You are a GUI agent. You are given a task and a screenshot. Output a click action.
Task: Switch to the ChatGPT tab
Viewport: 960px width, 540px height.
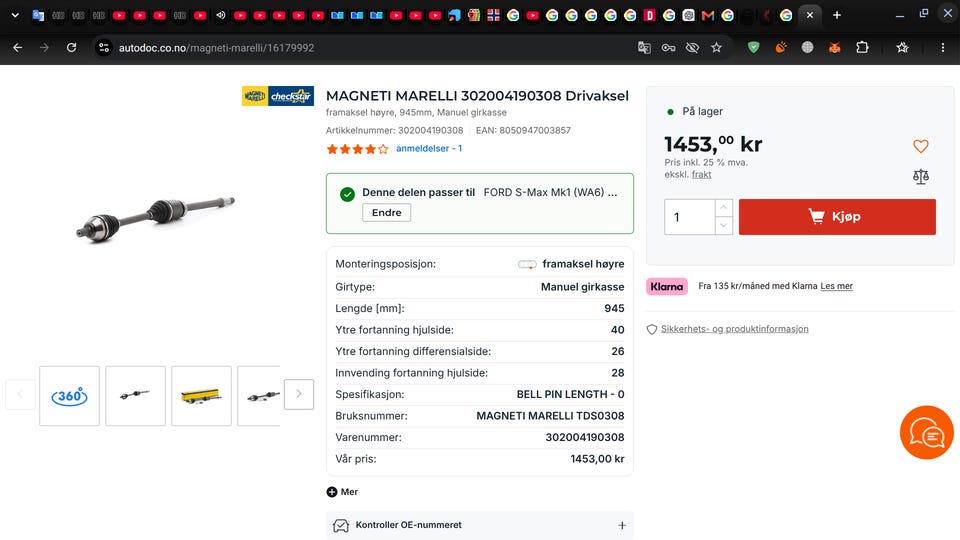click(x=689, y=15)
